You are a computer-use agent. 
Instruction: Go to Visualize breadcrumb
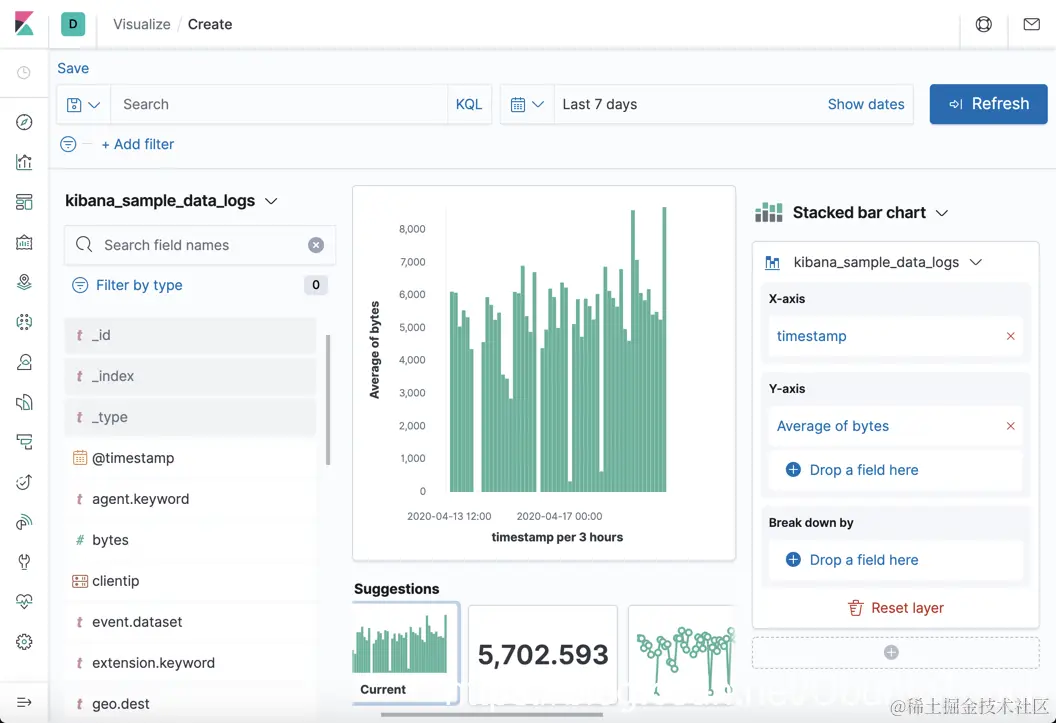(141, 24)
